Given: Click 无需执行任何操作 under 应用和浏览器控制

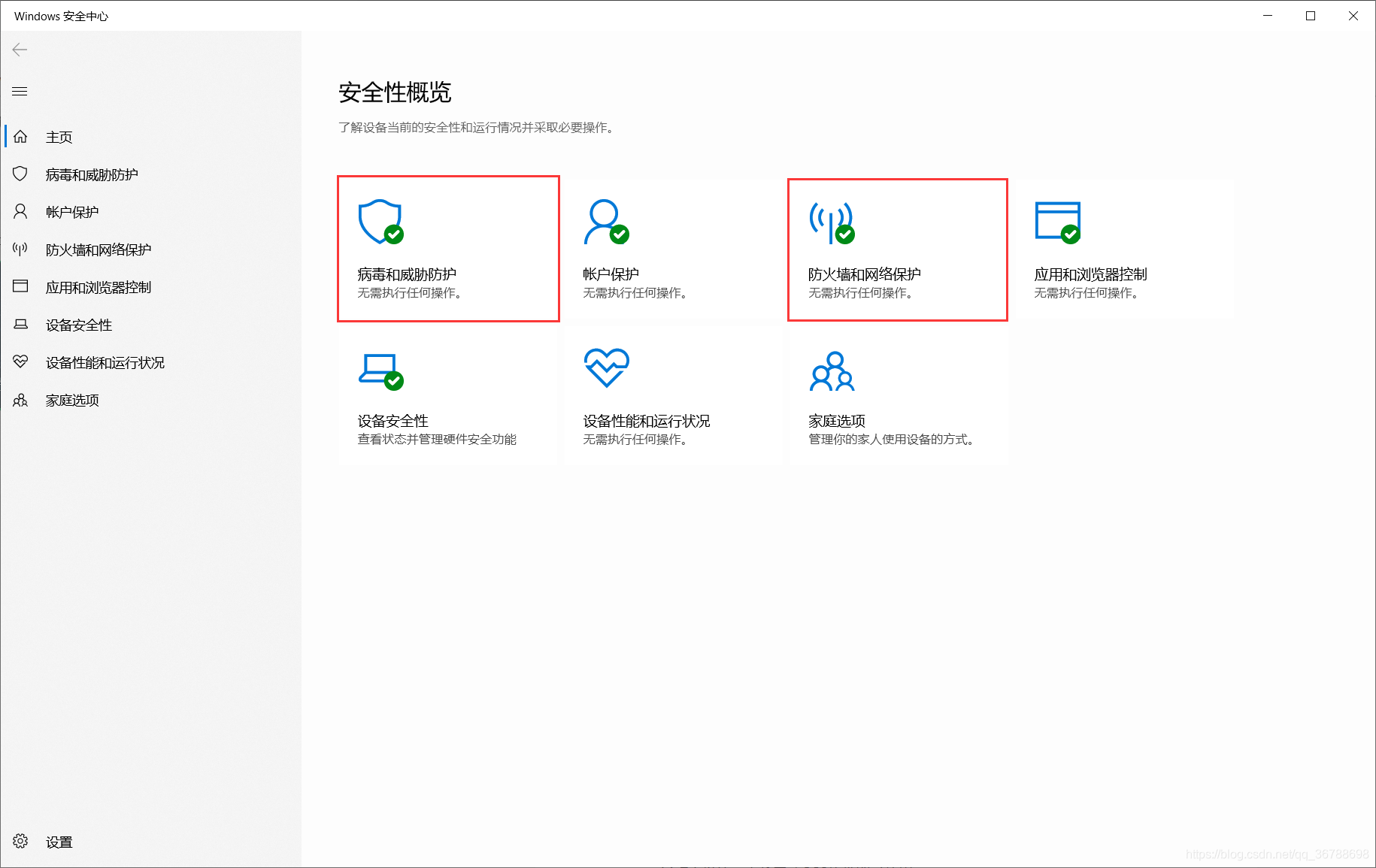Looking at the screenshot, I should point(1086,292).
